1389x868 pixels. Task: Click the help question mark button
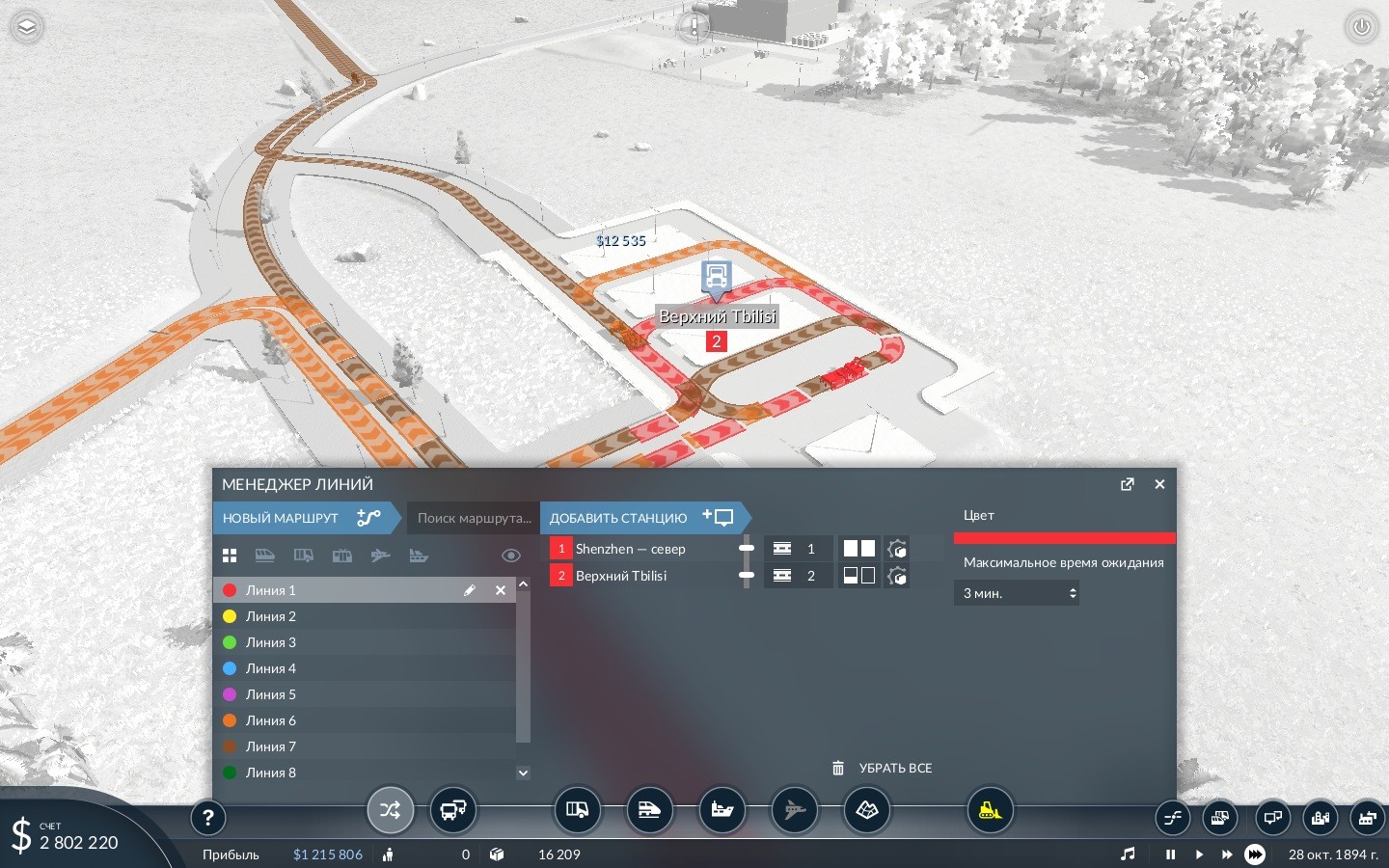click(x=207, y=818)
